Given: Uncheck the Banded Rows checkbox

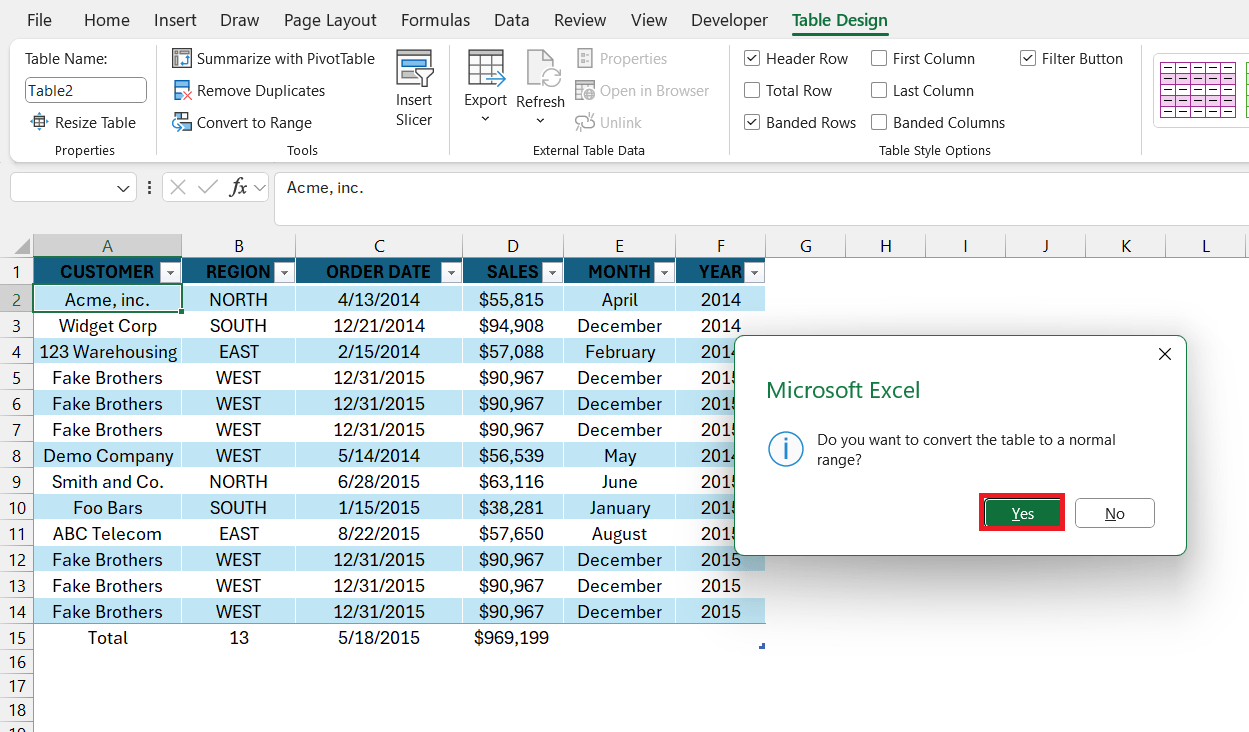Looking at the screenshot, I should [x=752, y=123].
